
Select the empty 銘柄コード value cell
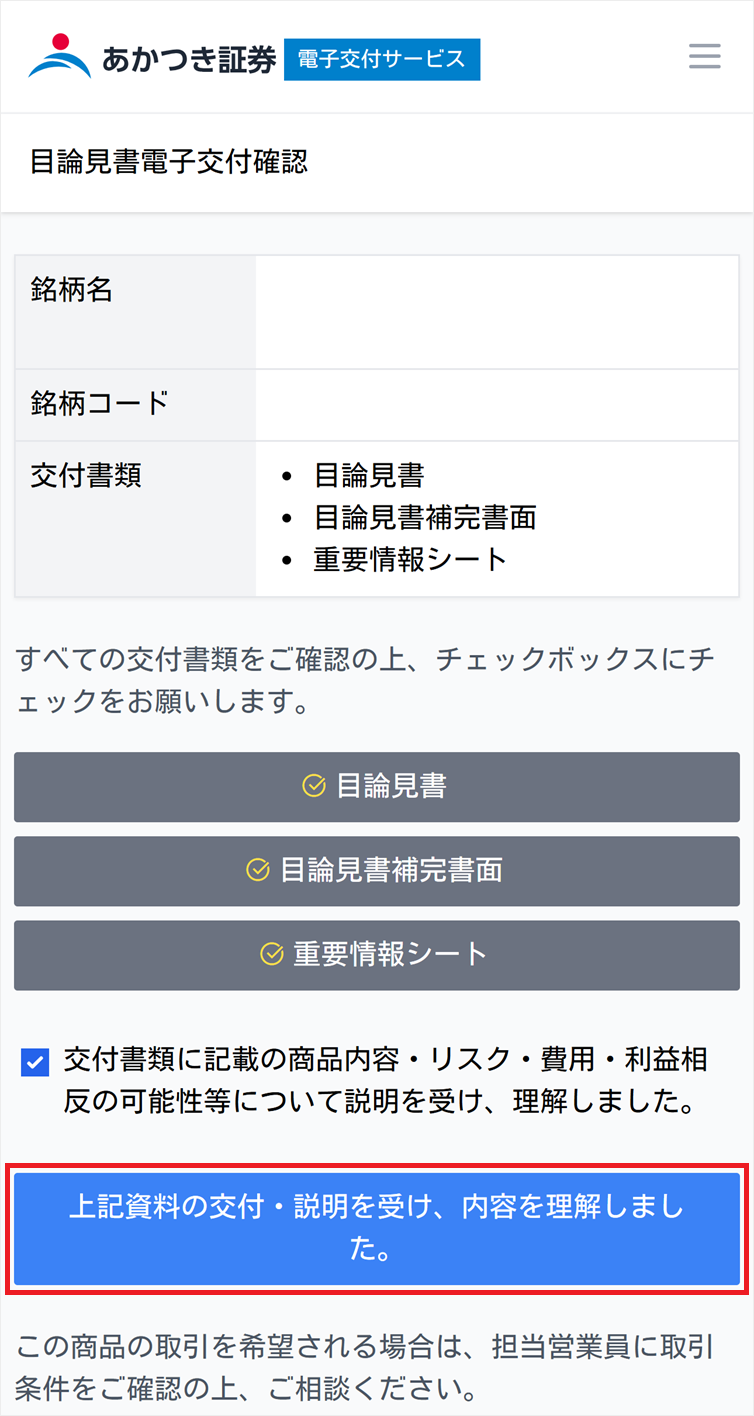point(496,405)
